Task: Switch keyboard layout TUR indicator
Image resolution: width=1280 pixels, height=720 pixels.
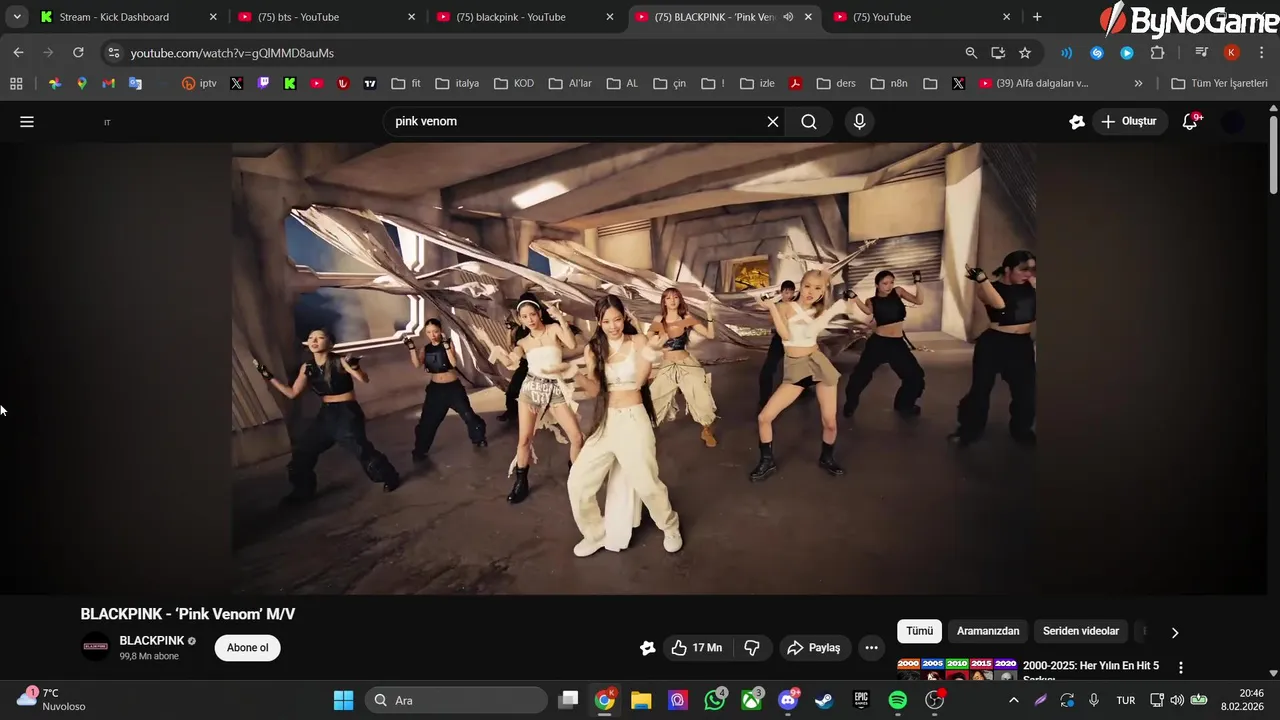Action: pos(1125,700)
